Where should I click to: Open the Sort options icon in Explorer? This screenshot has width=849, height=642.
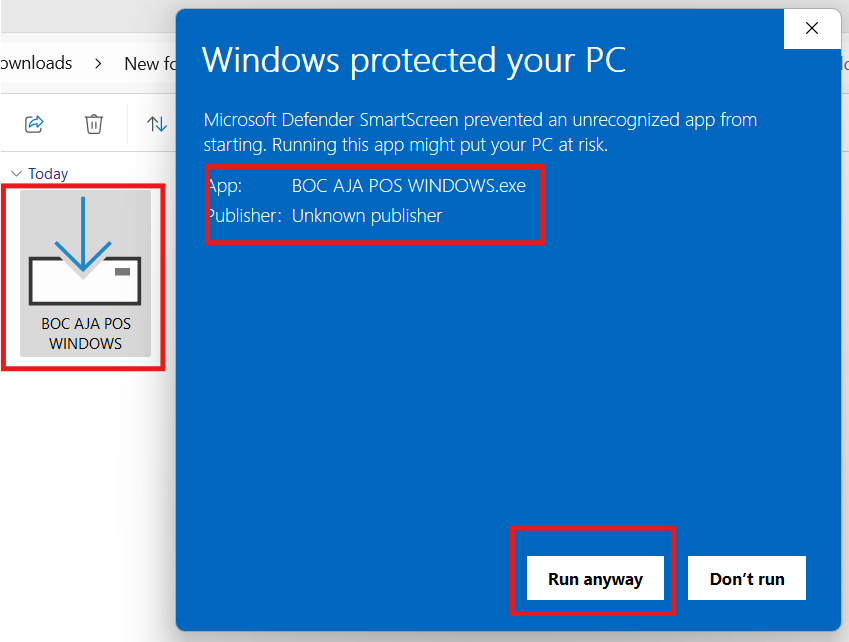(x=156, y=124)
